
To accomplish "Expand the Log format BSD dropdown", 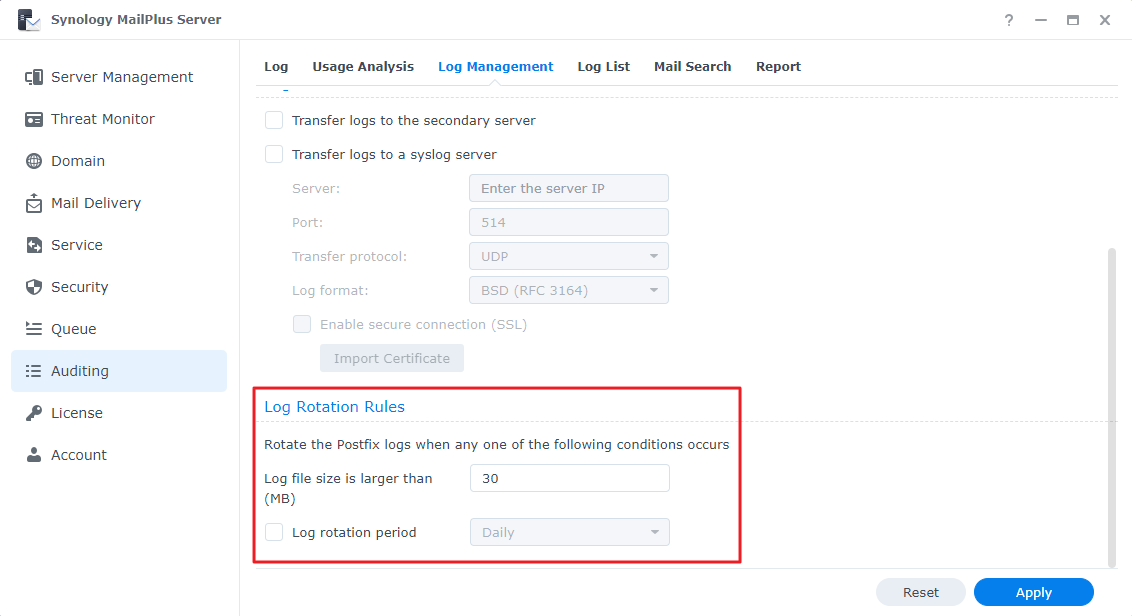I will pos(568,290).
